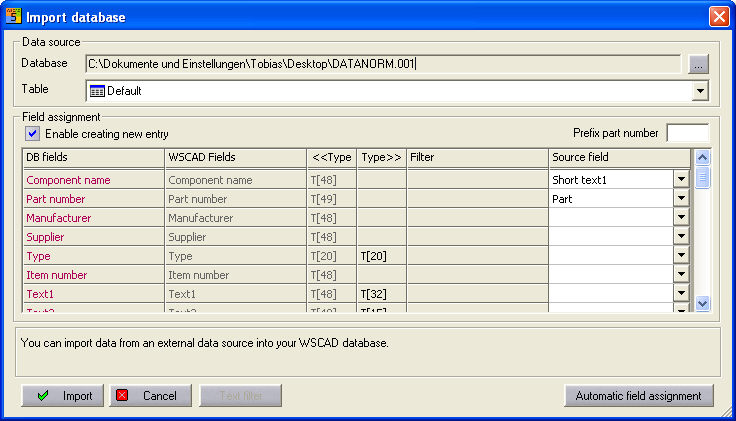Screen dimensions: 736x421
Task: Click the Prefix part number input field
Action: click(687, 133)
